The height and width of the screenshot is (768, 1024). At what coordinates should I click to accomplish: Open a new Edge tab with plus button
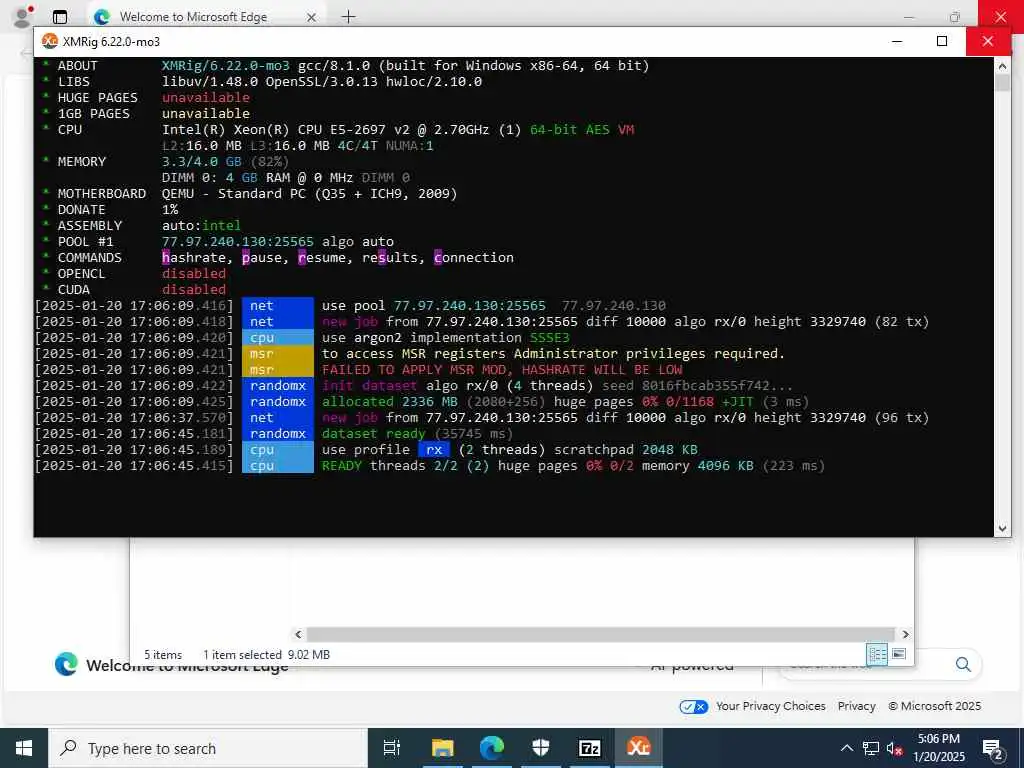click(349, 17)
